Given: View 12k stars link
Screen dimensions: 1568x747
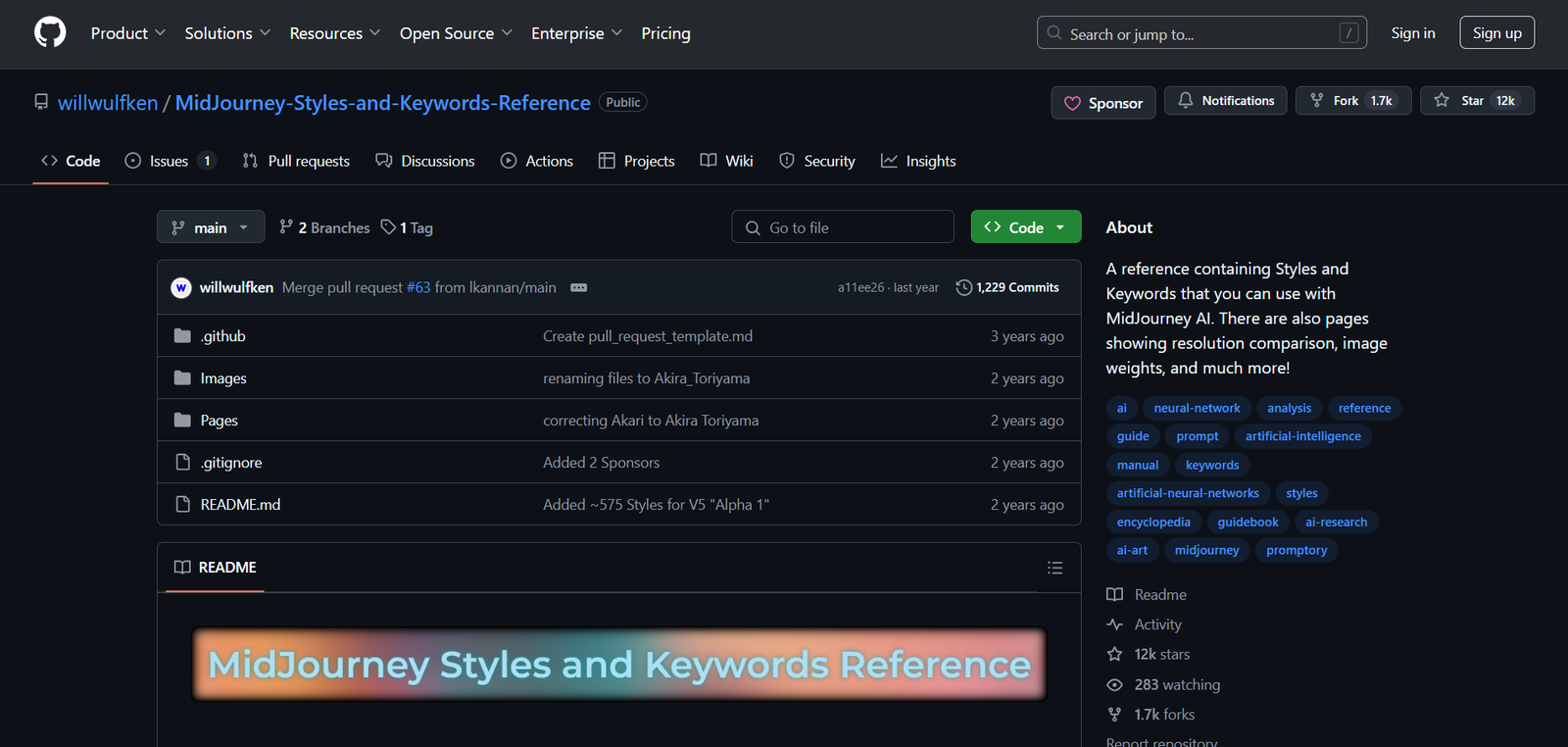Looking at the screenshot, I should click(x=1149, y=654).
